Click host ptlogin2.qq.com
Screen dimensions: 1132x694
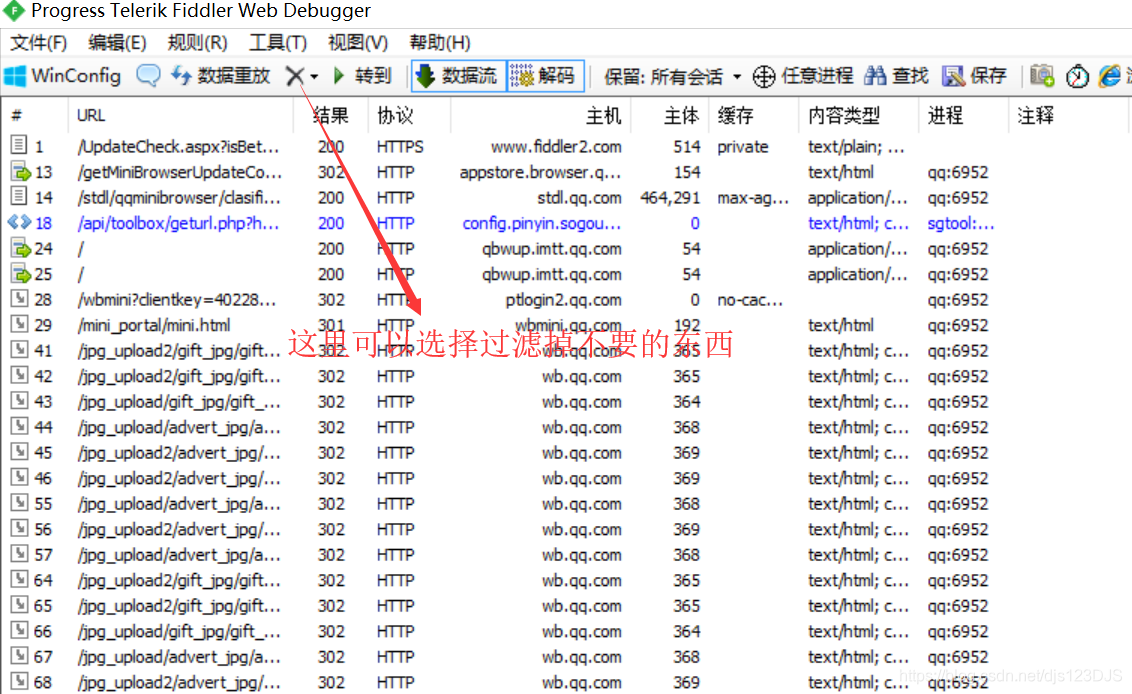tap(563, 300)
